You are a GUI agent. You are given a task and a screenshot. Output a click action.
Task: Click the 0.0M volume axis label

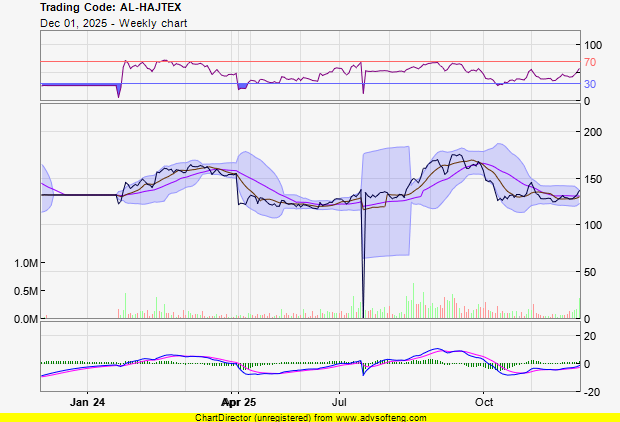coord(26,319)
